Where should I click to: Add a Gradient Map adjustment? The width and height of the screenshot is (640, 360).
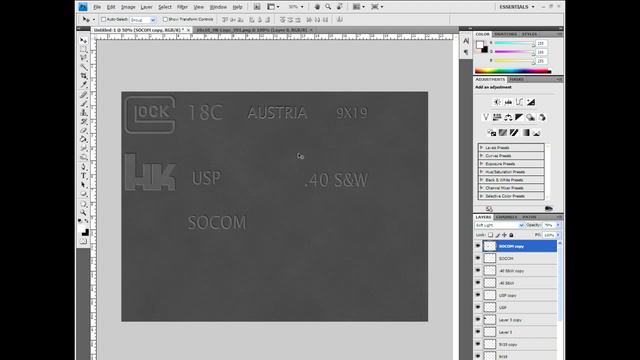click(x=525, y=133)
